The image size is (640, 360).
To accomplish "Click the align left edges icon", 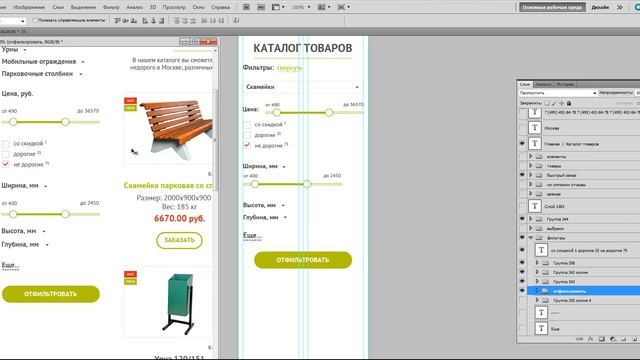I will [x=145, y=20].
